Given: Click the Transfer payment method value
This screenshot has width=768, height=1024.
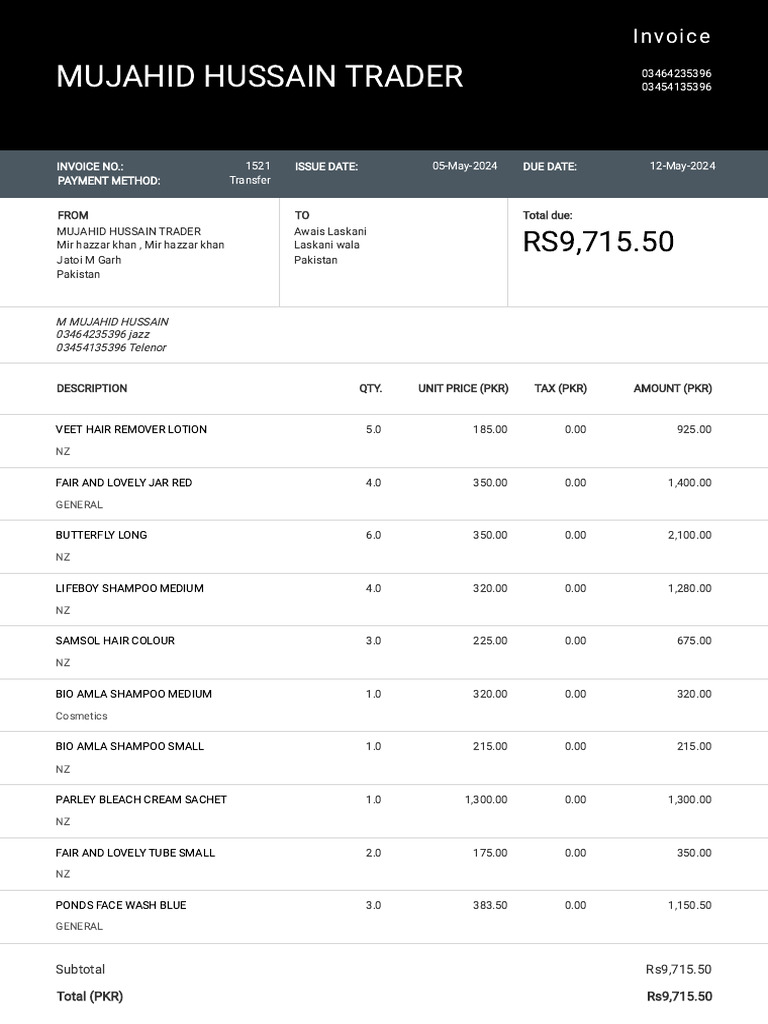Looking at the screenshot, I should 249,181.
